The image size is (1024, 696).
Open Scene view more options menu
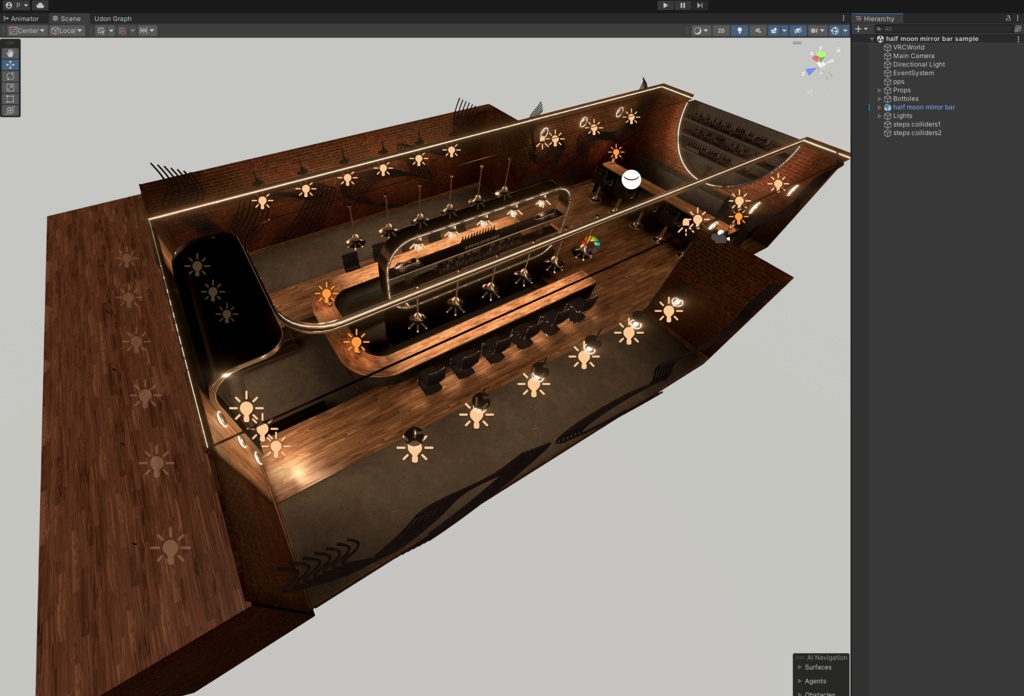[844, 18]
